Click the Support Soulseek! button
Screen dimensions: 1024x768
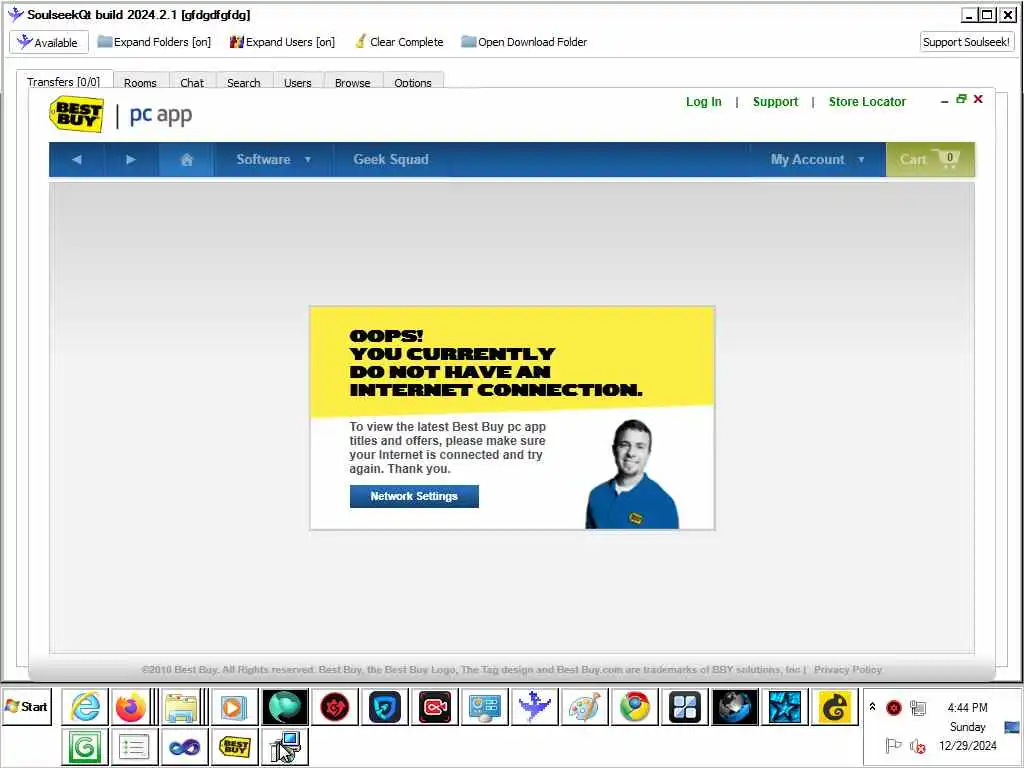(967, 42)
